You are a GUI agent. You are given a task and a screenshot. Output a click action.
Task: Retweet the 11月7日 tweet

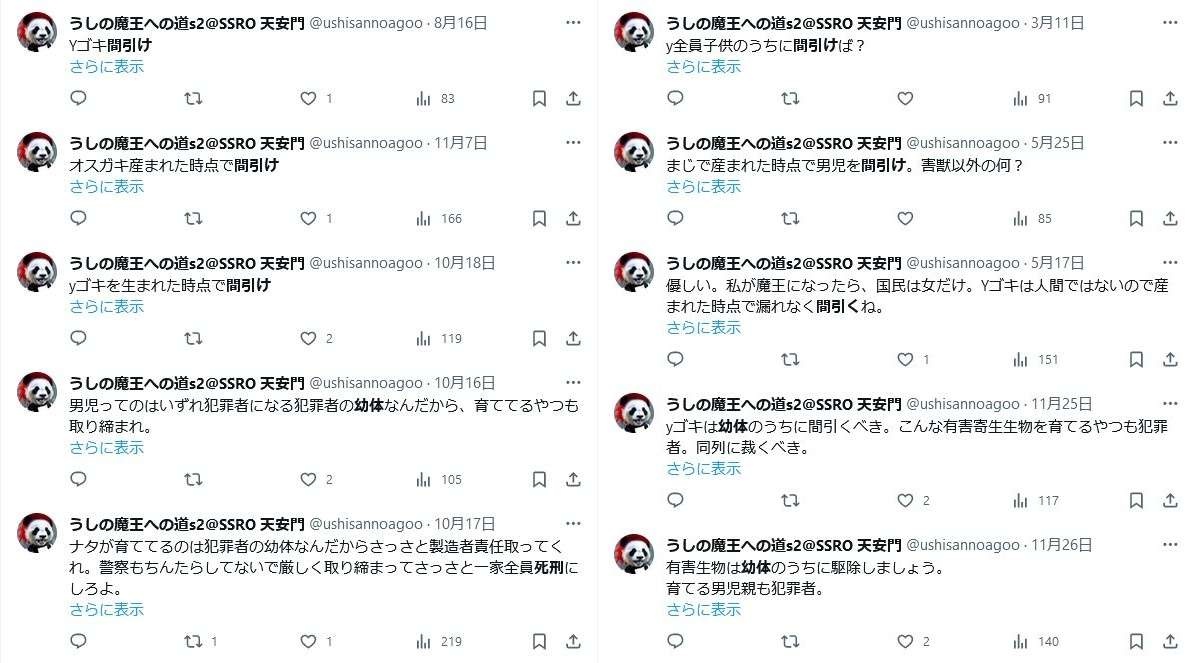[193, 218]
